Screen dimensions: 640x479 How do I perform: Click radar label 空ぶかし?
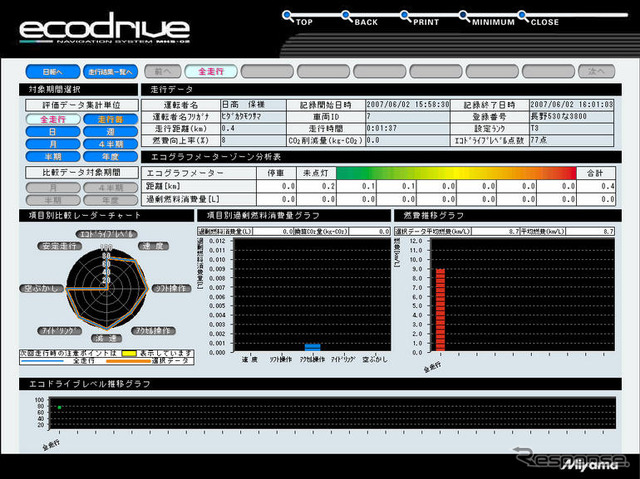[x=42, y=288]
